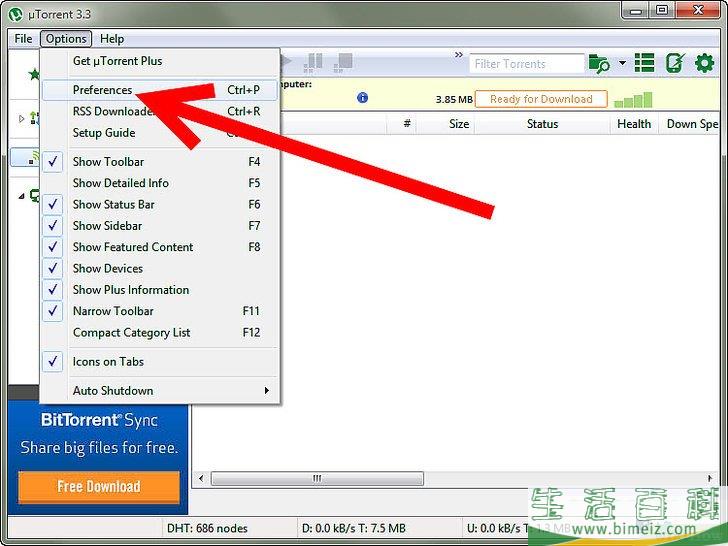Click the search folder icon beside filter box
This screenshot has width=728, height=546.
(599, 64)
